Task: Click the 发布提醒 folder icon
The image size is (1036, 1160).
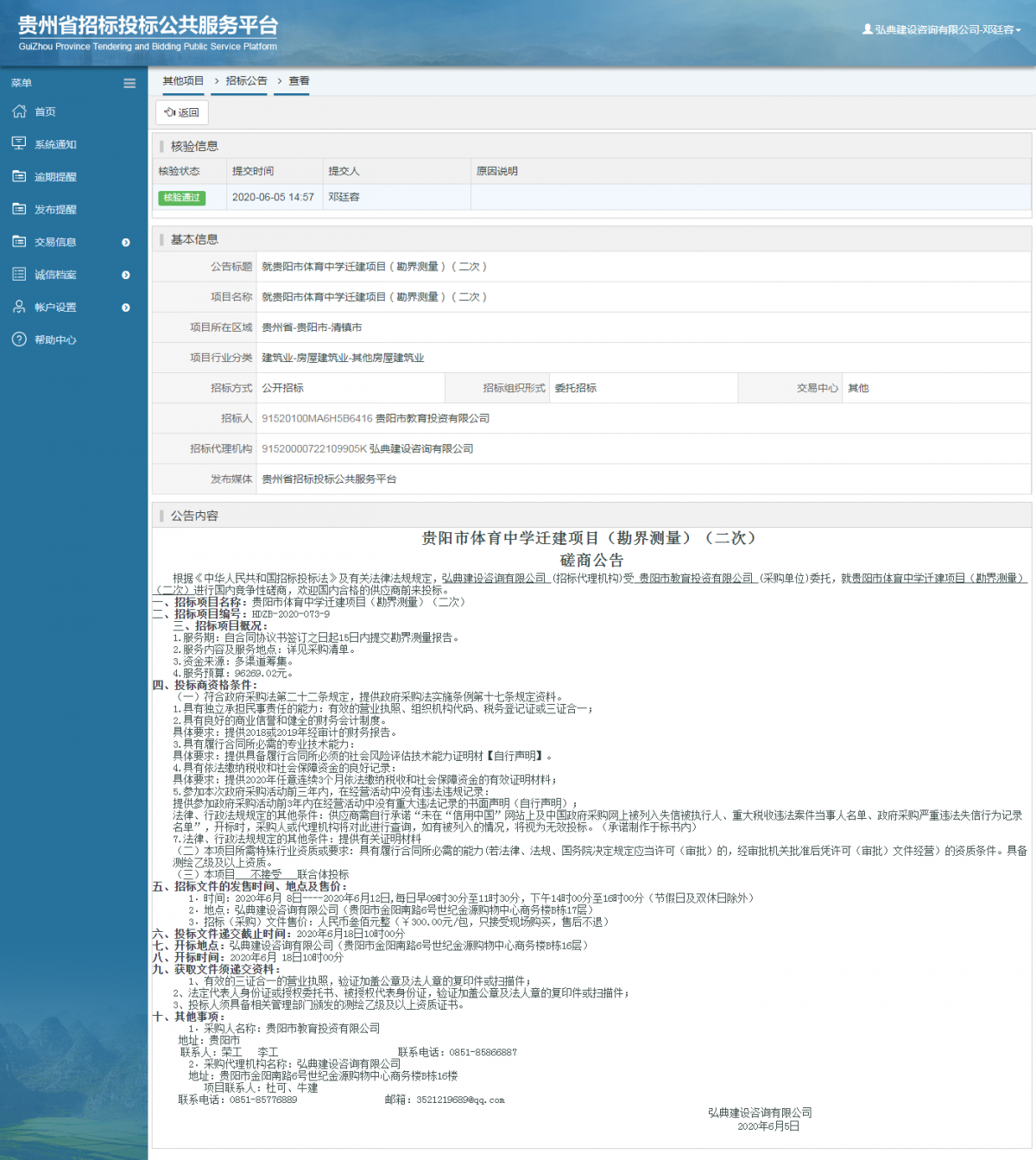Action: tap(19, 209)
